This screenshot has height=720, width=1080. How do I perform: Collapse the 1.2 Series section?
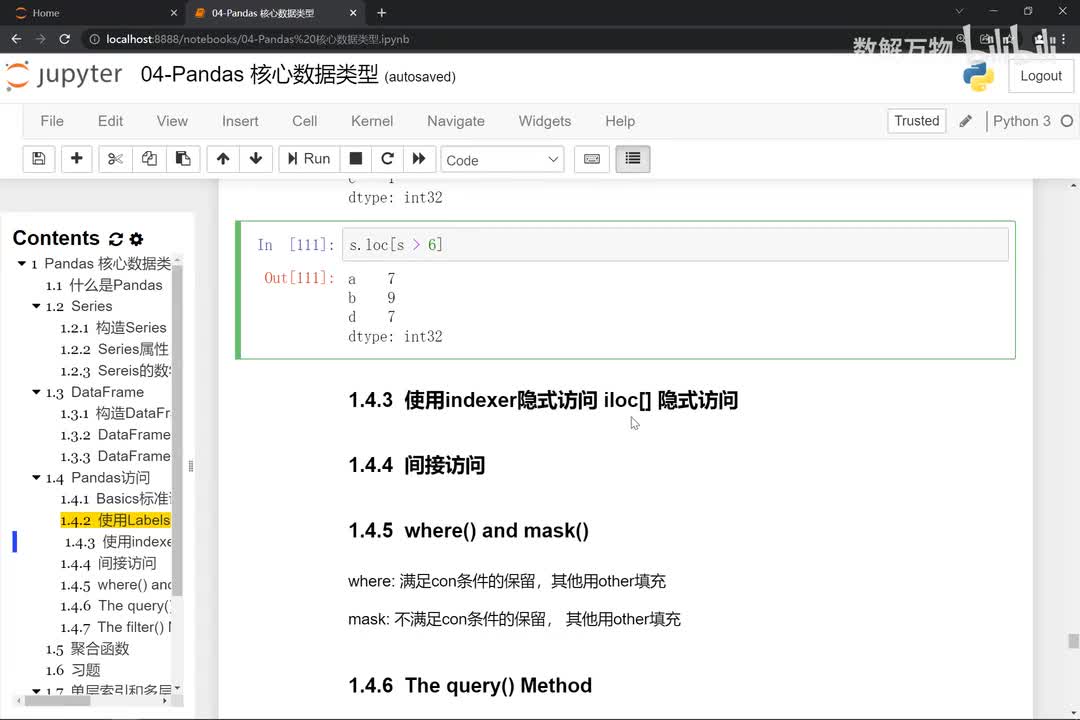36,306
